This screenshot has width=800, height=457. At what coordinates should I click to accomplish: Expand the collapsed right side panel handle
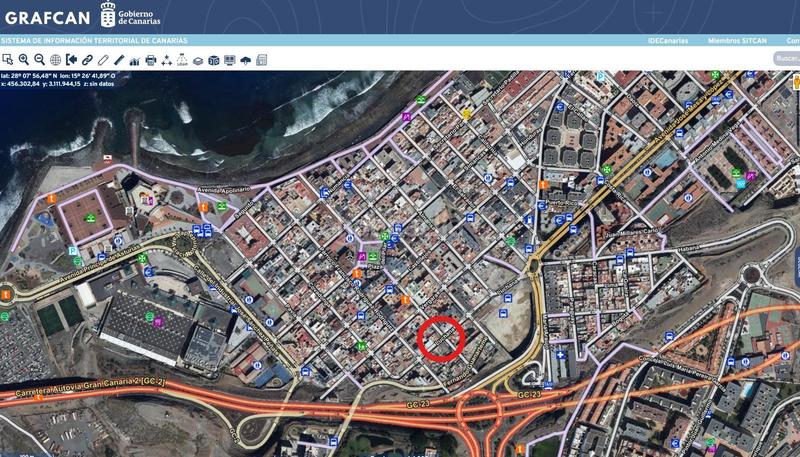(x=797, y=265)
